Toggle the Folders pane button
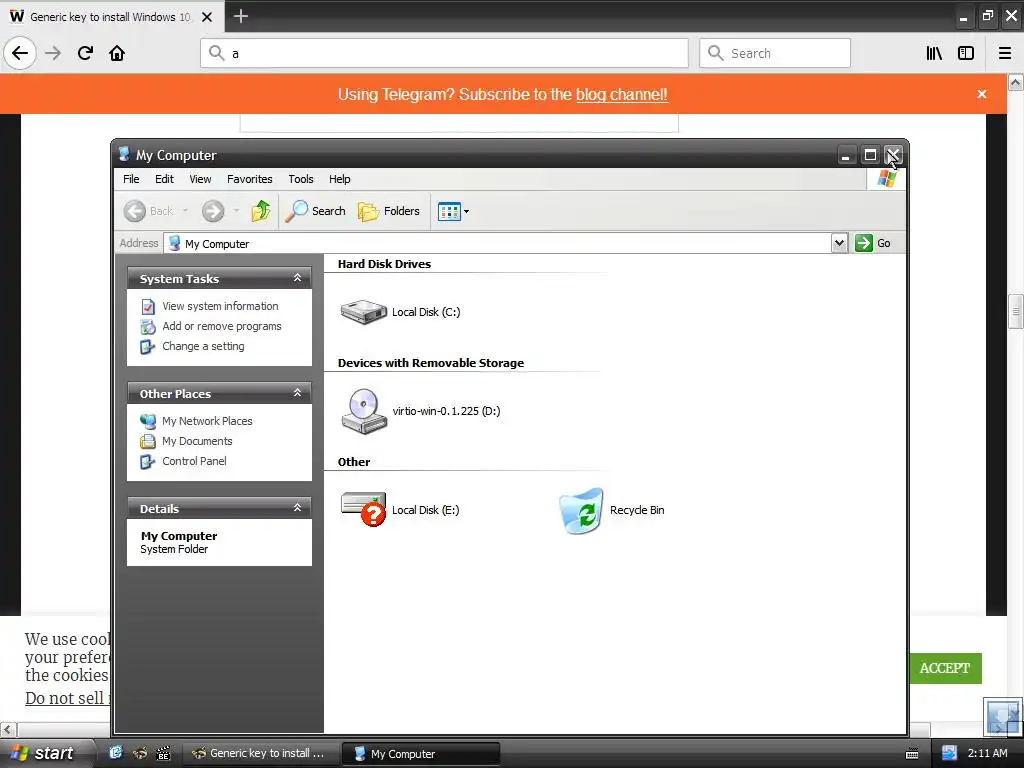 (389, 211)
